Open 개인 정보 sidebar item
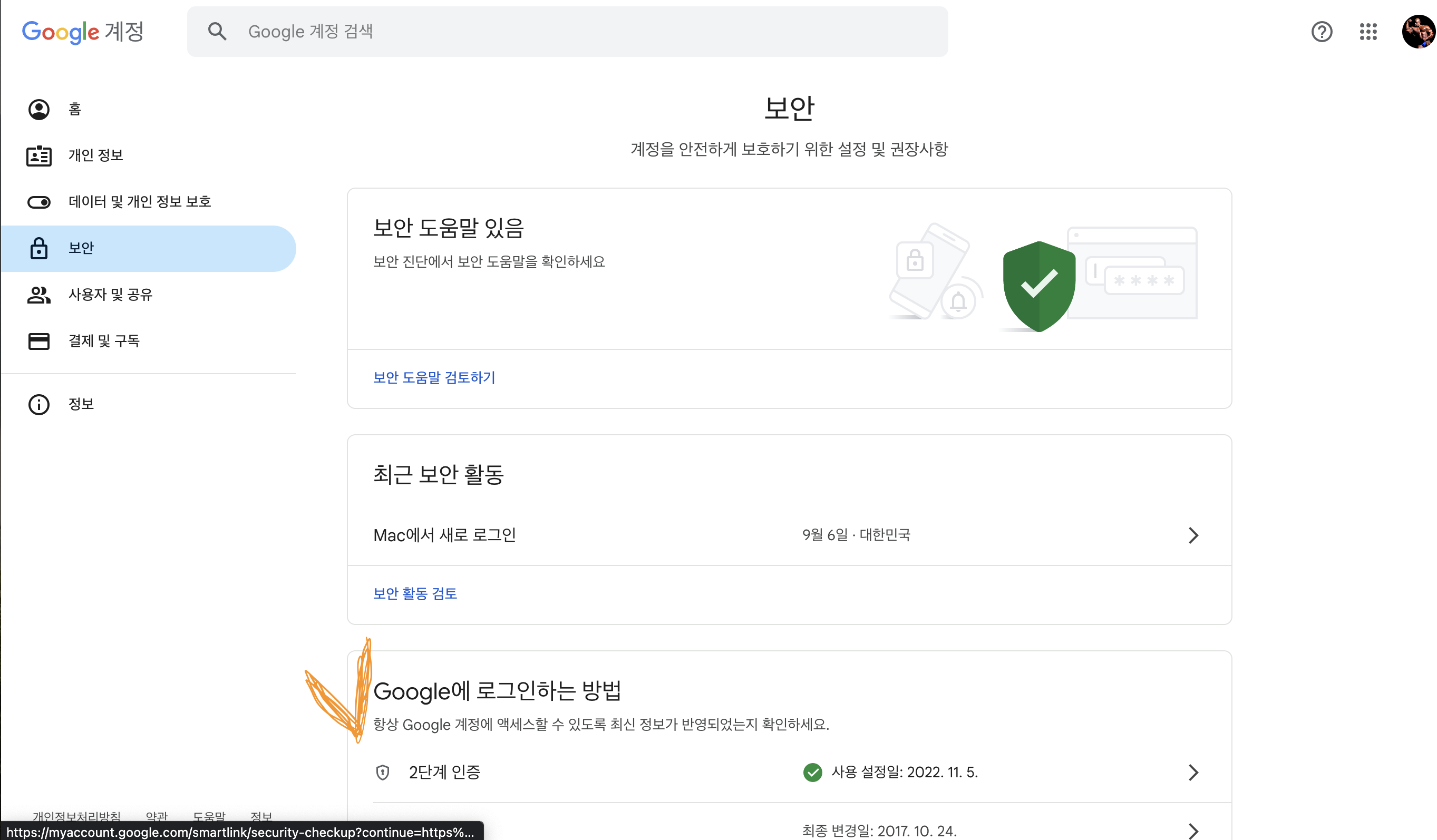 point(95,155)
